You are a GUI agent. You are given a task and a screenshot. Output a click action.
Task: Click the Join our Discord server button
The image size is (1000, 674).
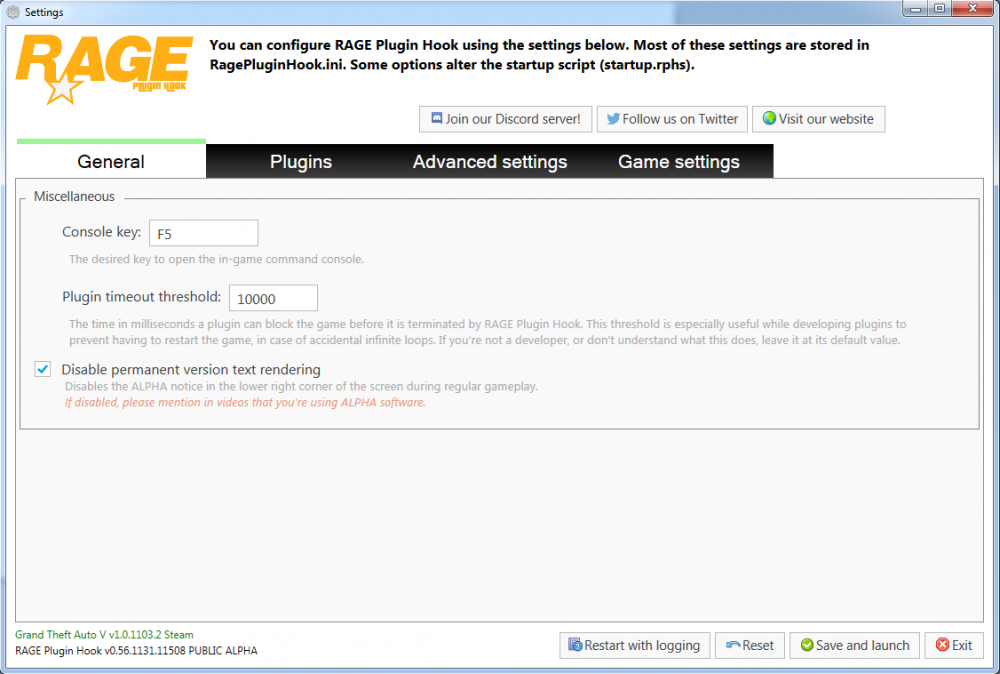(x=505, y=119)
